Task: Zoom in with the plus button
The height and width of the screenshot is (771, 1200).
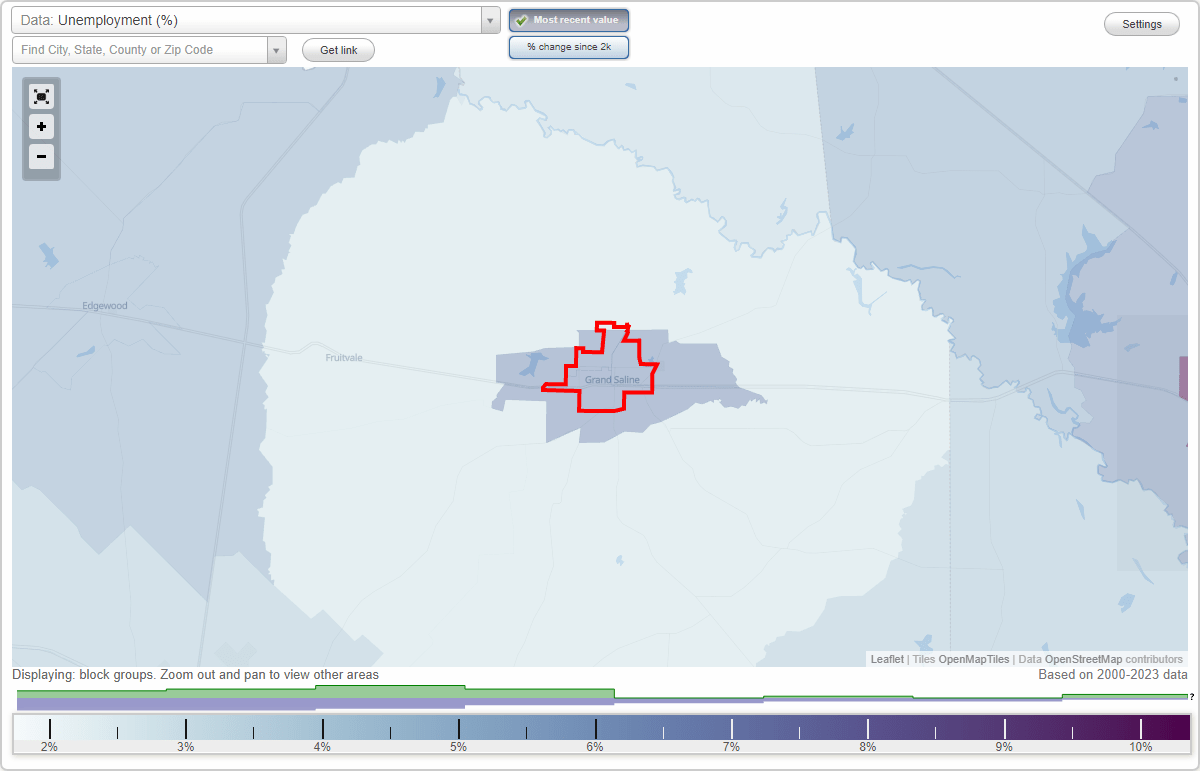Action: click(x=41, y=127)
